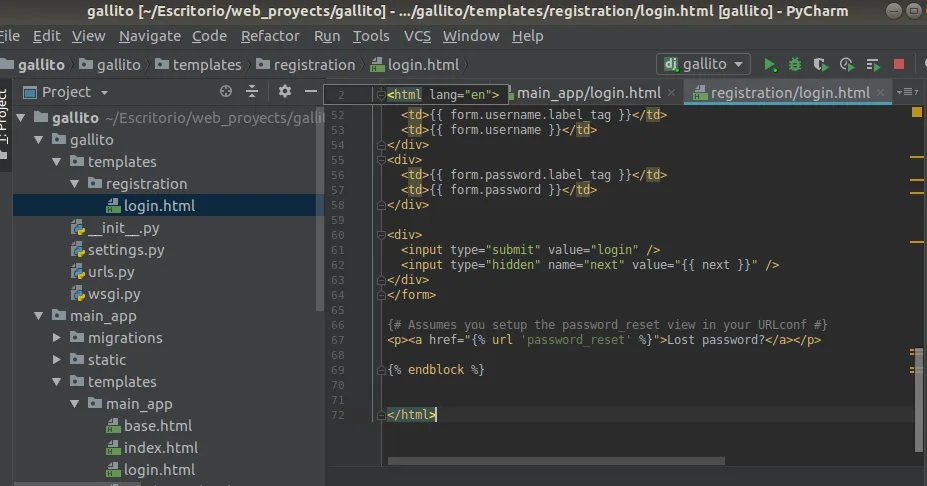Open the Refactor menu
This screenshot has width=927, height=486.
tap(270, 36)
